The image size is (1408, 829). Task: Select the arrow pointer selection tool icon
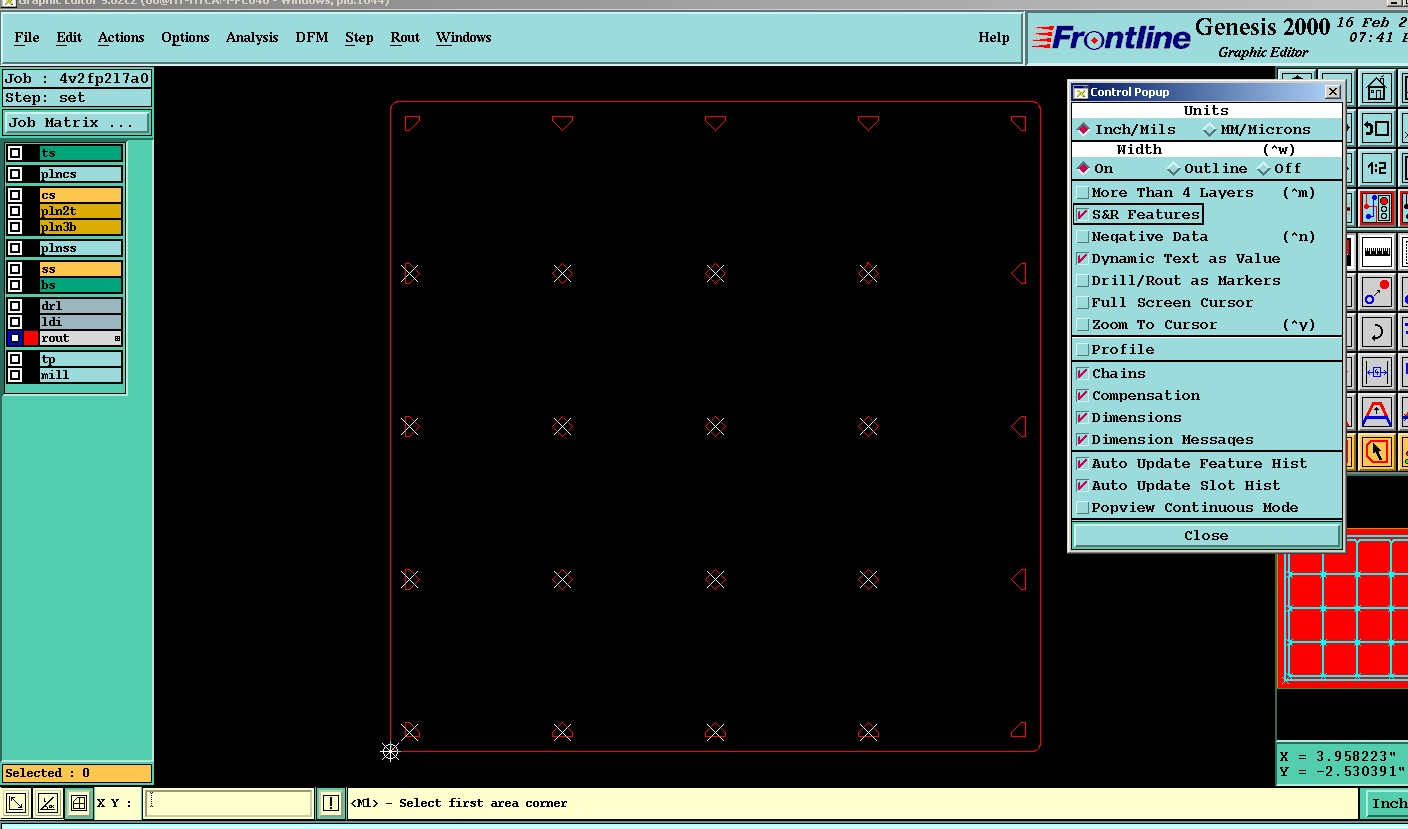click(1377, 452)
